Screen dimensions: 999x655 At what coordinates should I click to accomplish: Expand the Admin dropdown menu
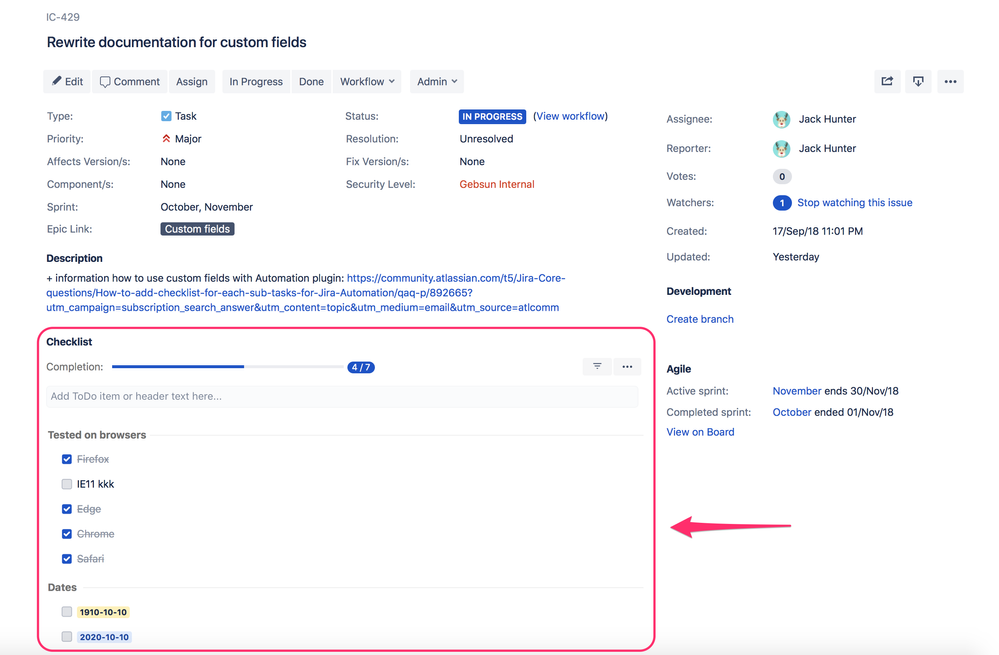coord(437,82)
